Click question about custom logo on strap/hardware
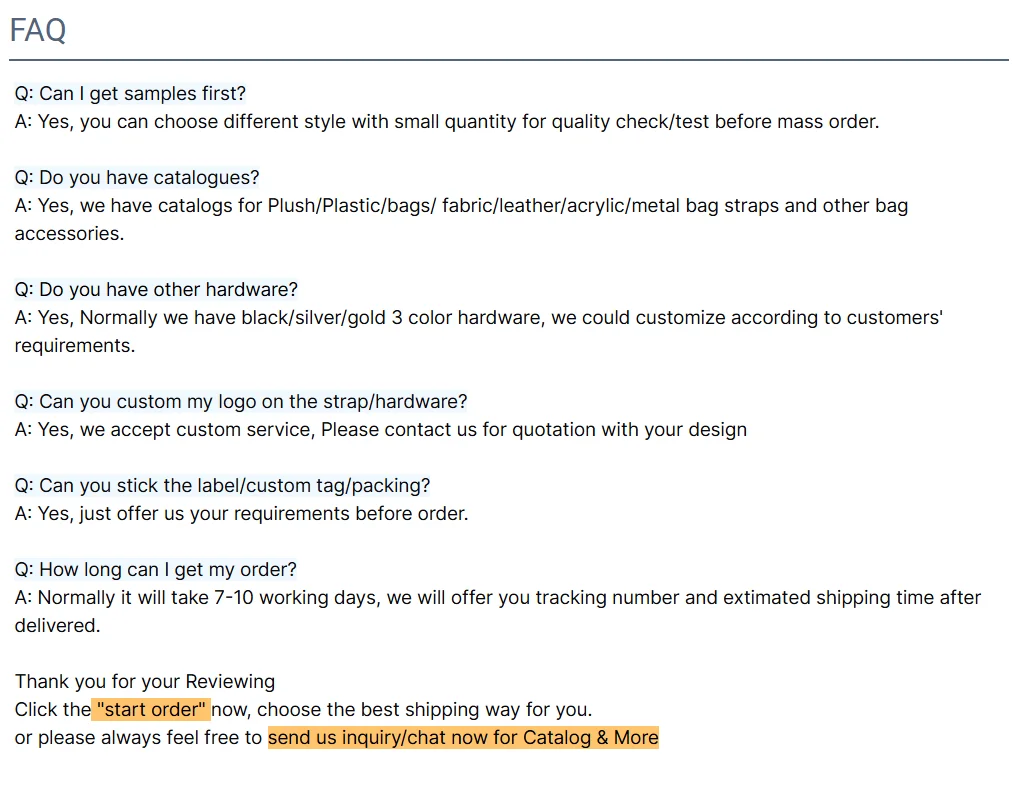 241,401
